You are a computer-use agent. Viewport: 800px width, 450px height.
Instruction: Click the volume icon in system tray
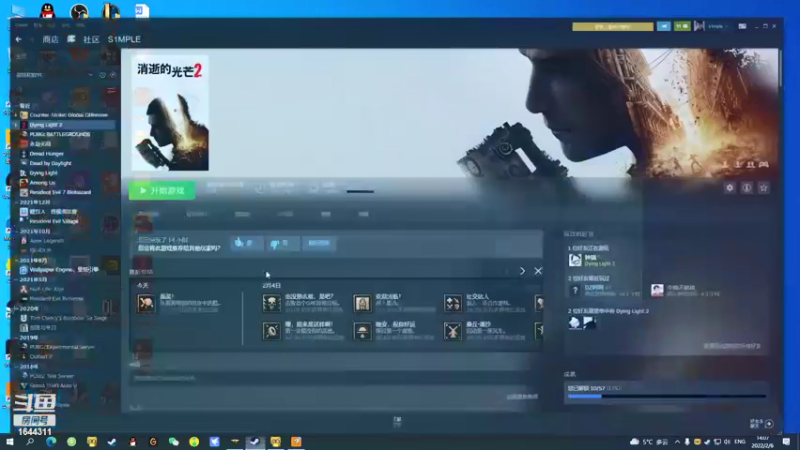pos(727,442)
